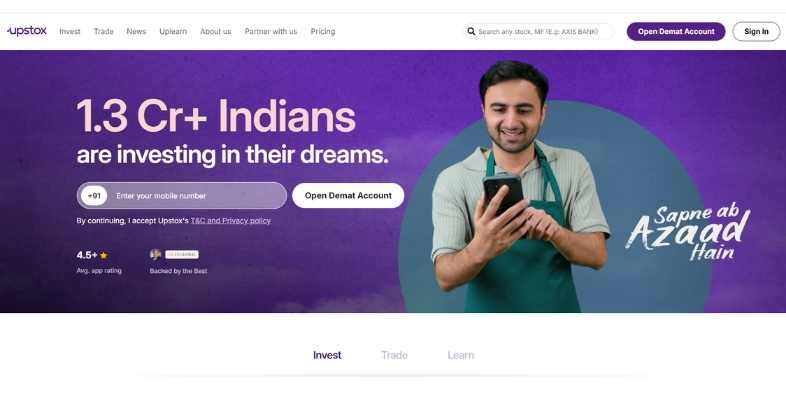Click the gold star rating icon

click(x=104, y=256)
